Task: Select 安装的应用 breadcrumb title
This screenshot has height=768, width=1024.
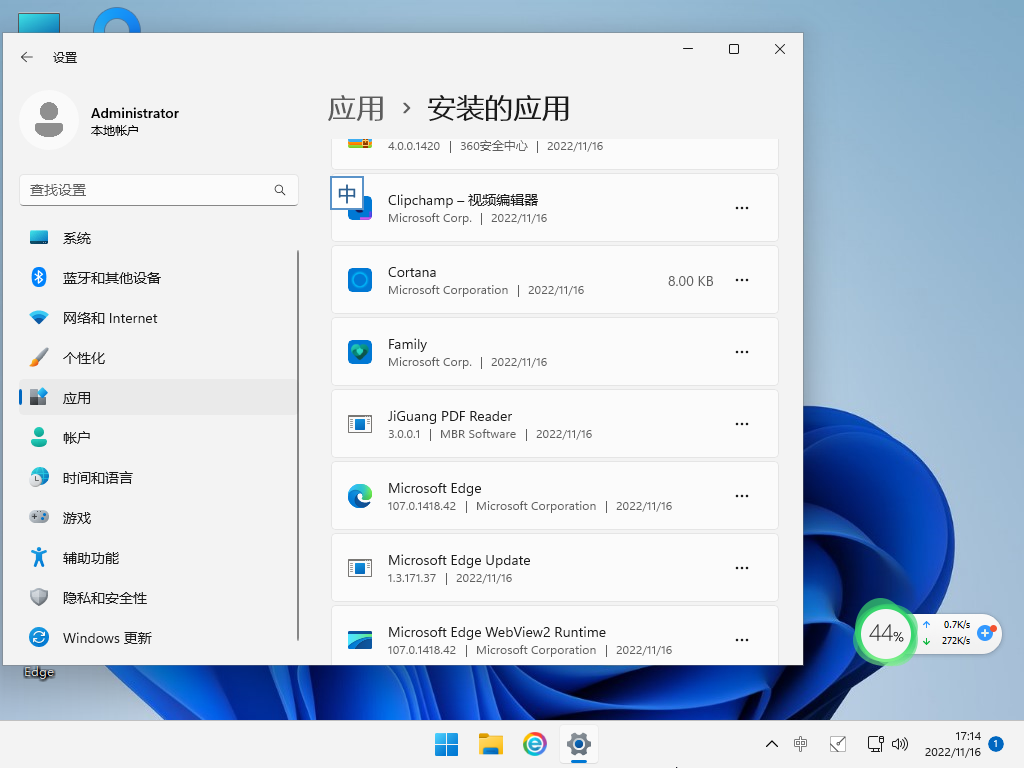Action: [x=501, y=108]
